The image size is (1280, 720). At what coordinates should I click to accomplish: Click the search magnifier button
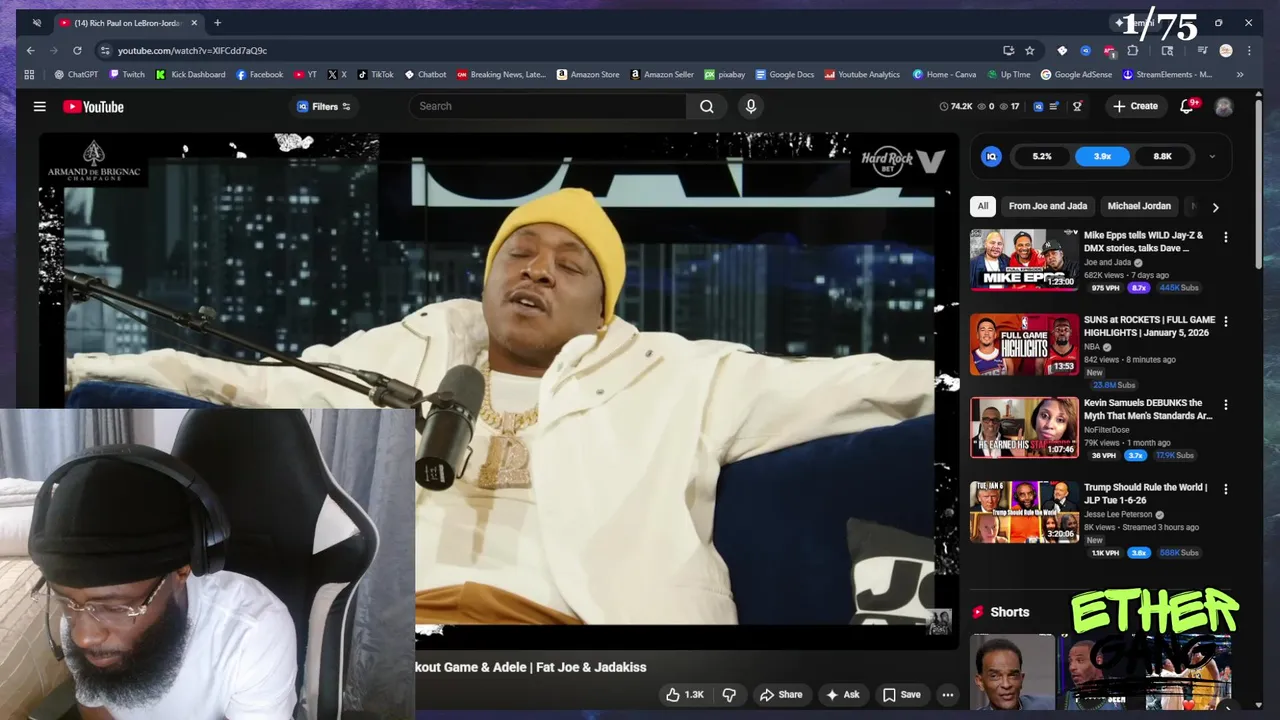click(x=707, y=106)
